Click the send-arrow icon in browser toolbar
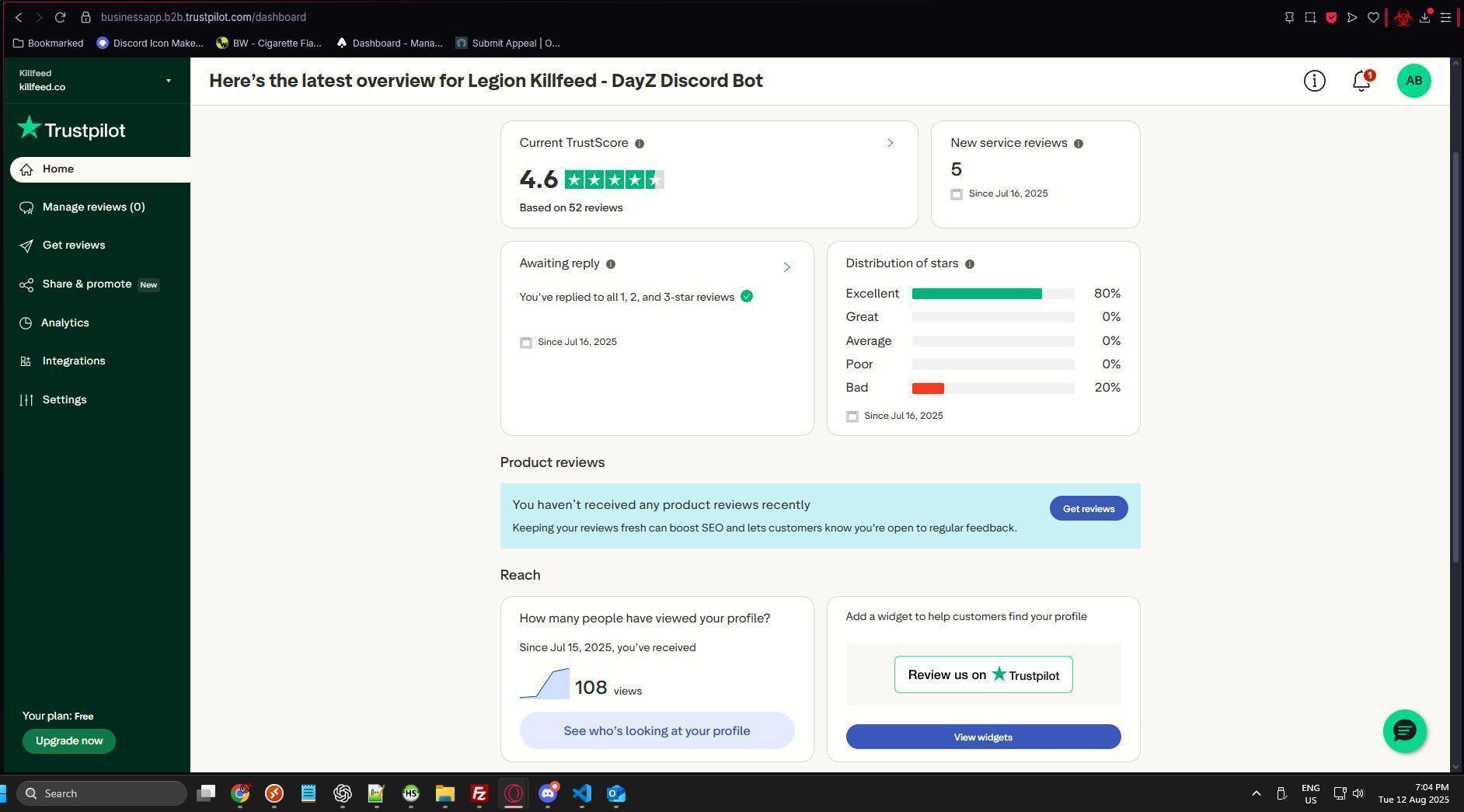Screen dimensions: 1464x812 pyautogui.click(x=1352, y=17)
